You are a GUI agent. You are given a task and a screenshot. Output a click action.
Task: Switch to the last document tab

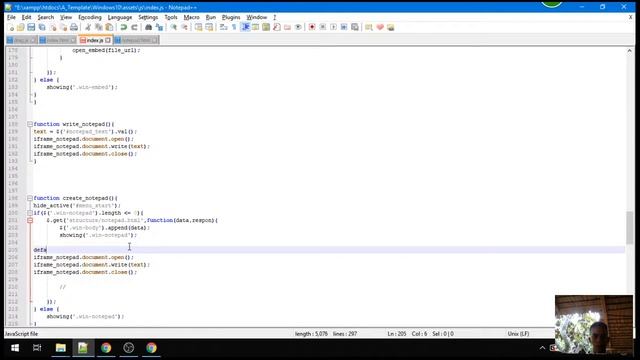137,40
